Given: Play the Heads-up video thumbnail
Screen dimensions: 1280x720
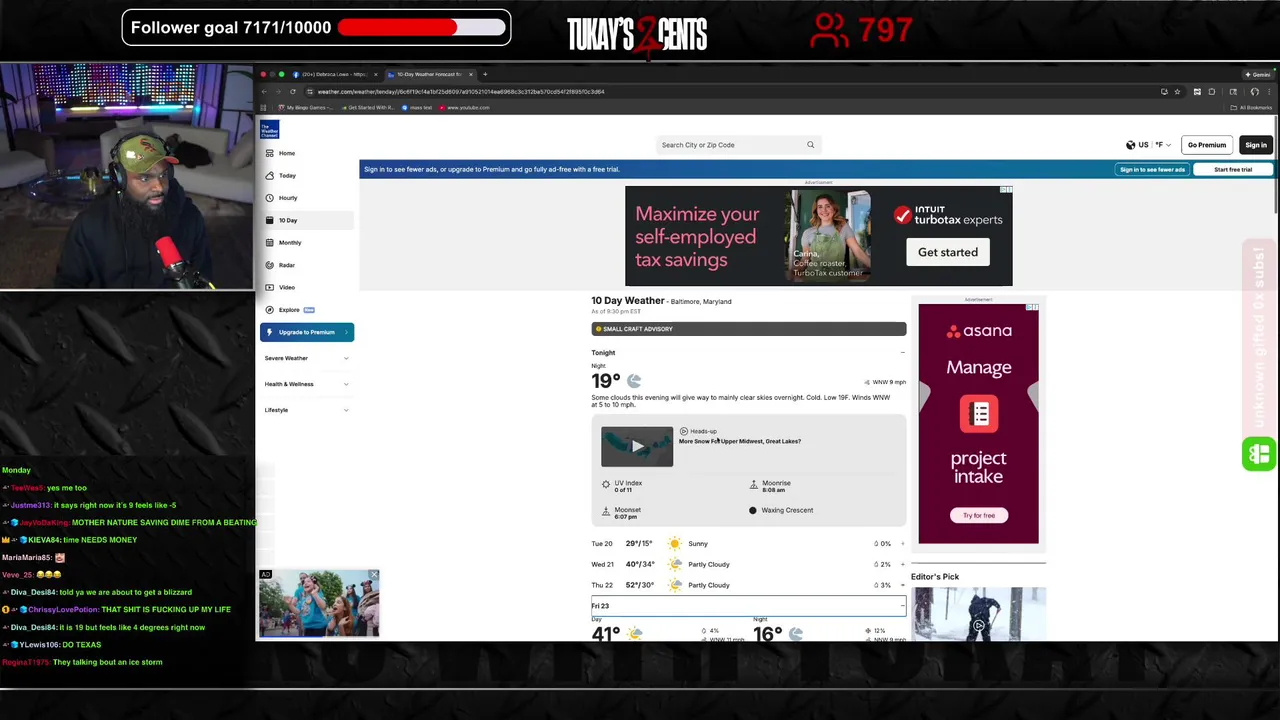Looking at the screenshot, I should click(x=637, y=447).
